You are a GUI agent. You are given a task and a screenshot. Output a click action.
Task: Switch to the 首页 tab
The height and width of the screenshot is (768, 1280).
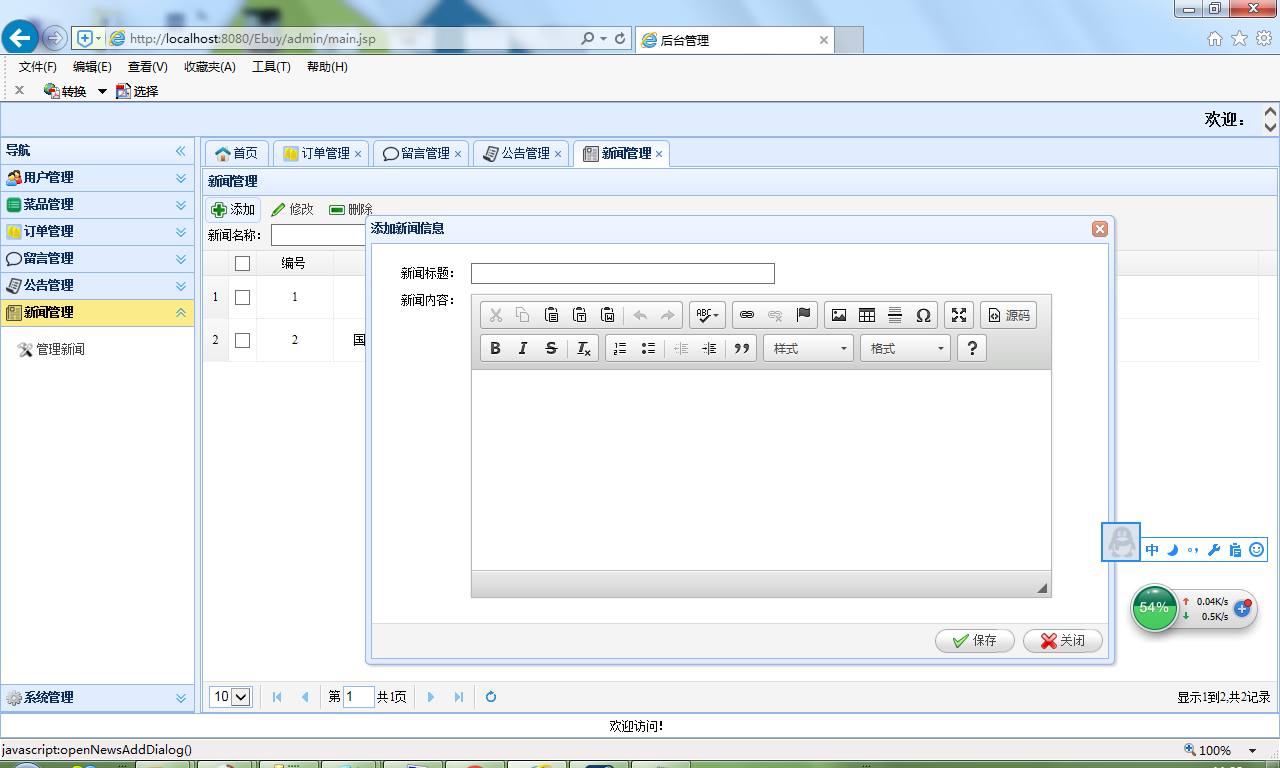click(x=237, y=153)
